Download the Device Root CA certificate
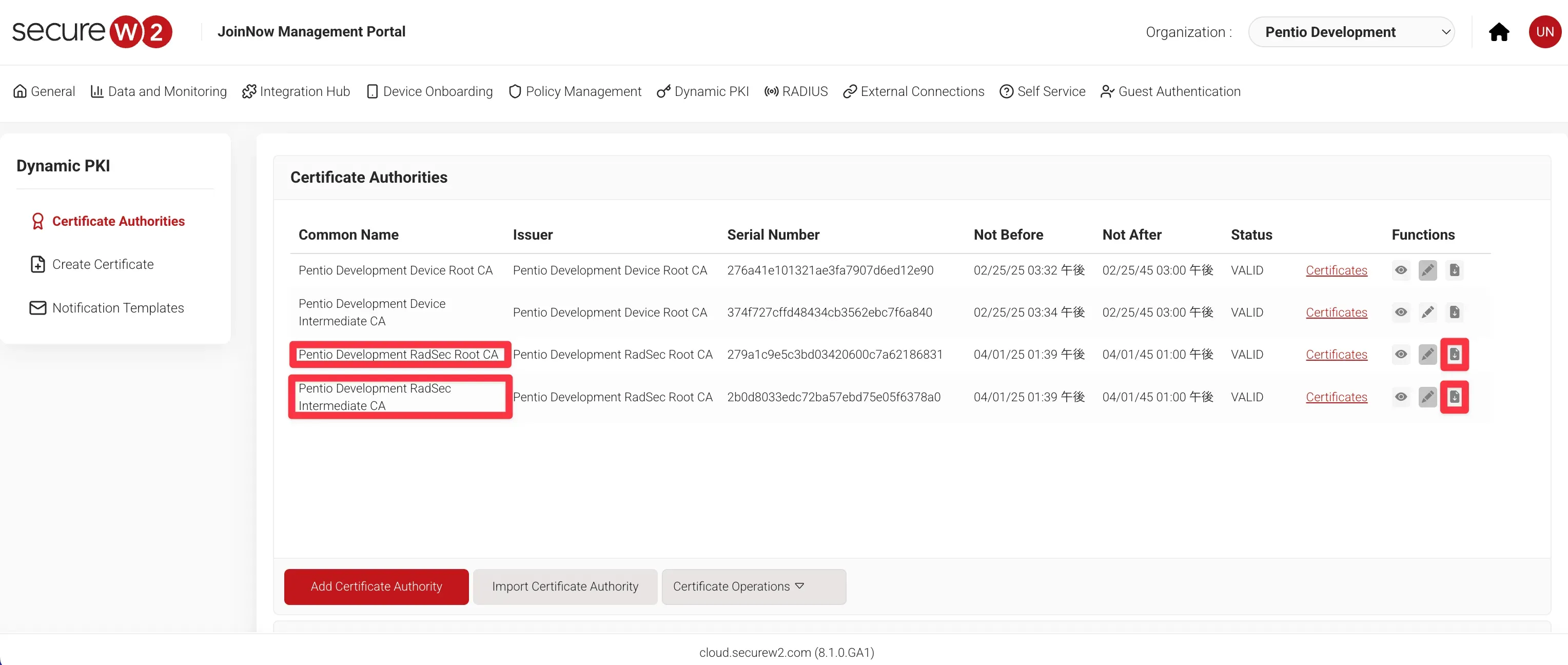The image size is (1568, 665). 1454,270
